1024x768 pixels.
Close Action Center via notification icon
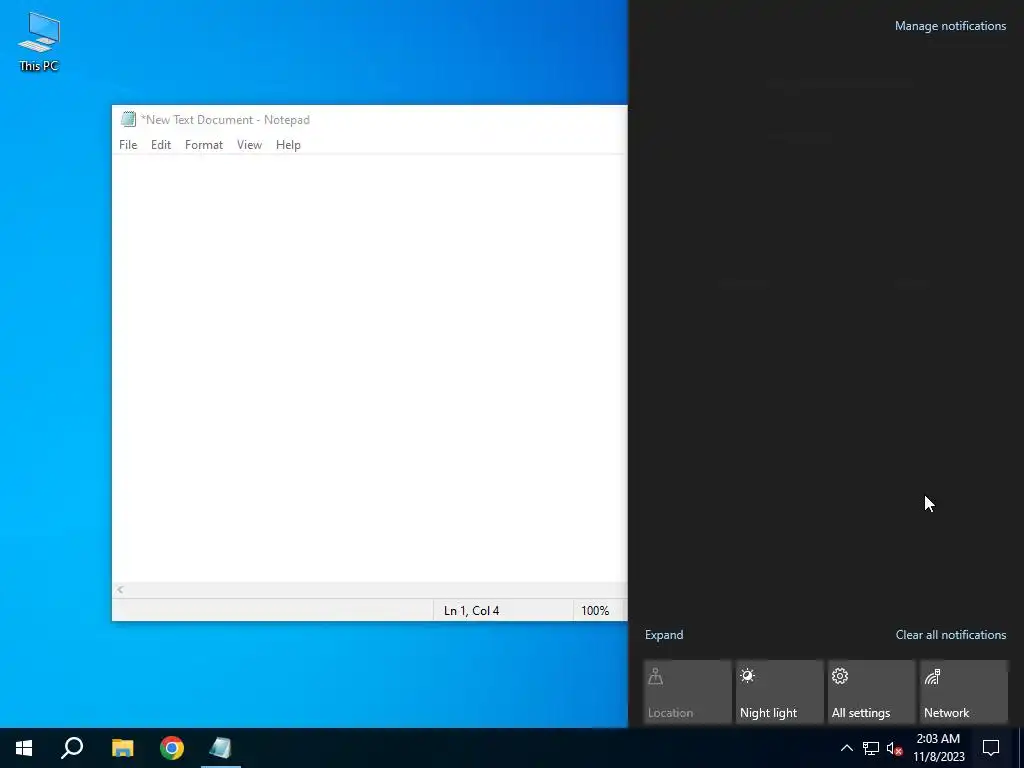coord(991,748)
